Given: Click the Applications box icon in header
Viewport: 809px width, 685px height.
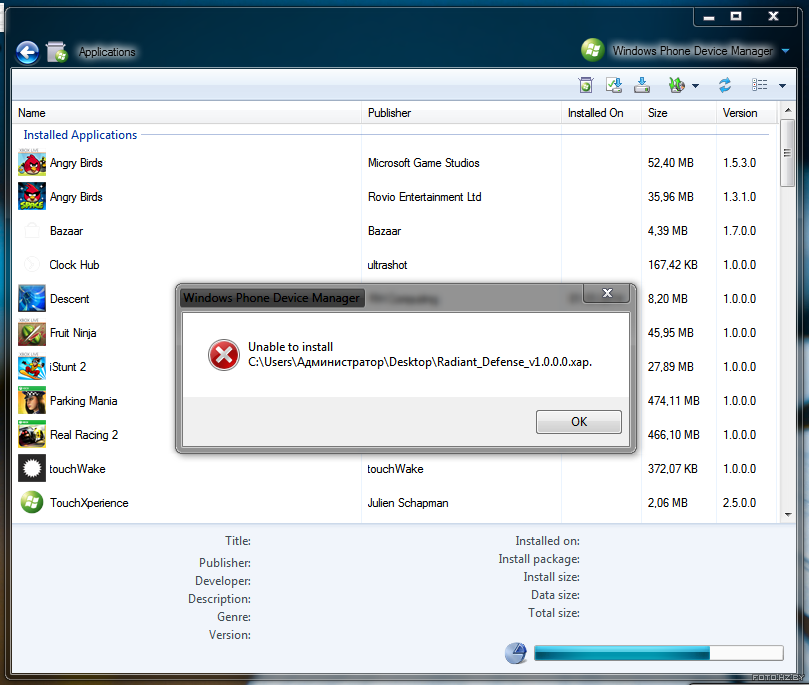Looking at the screenshot, I should [56, 52].
